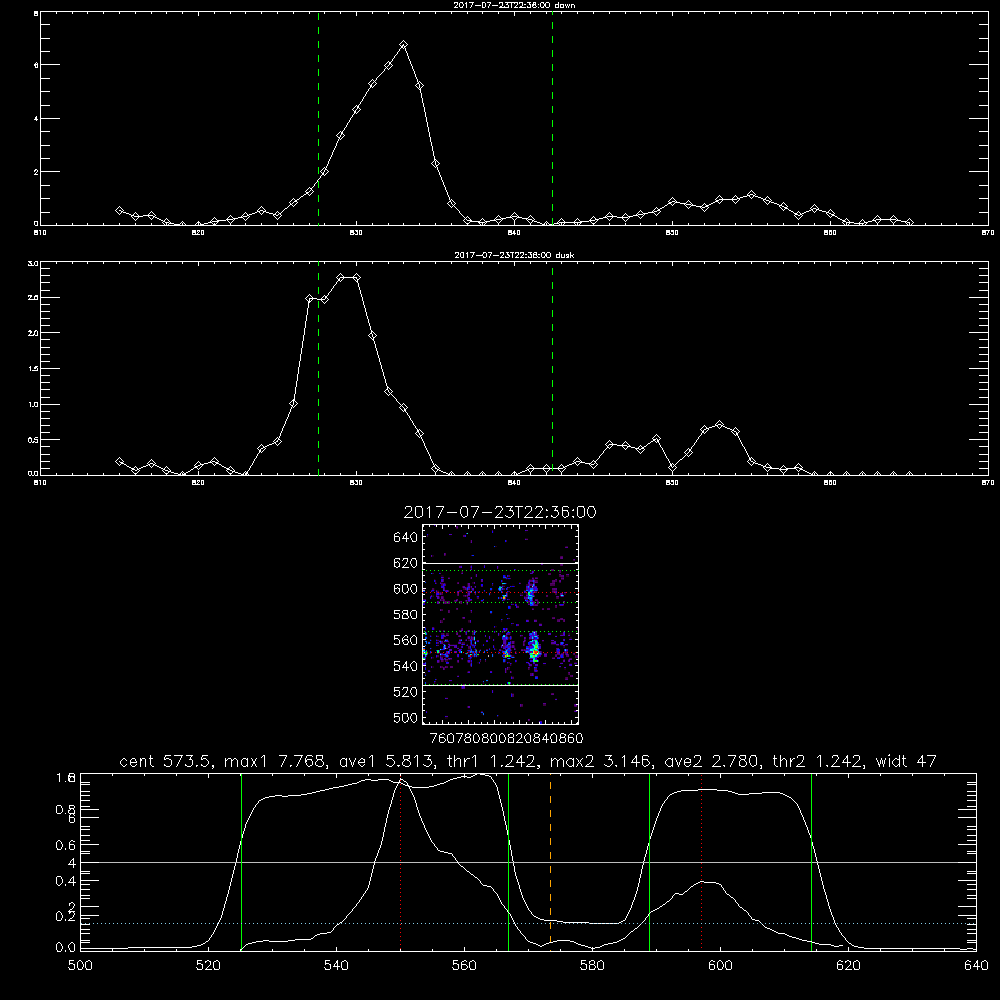Click the '560' label beside the spectrogram image
1000x1000 pixels.
pos(406,640)
